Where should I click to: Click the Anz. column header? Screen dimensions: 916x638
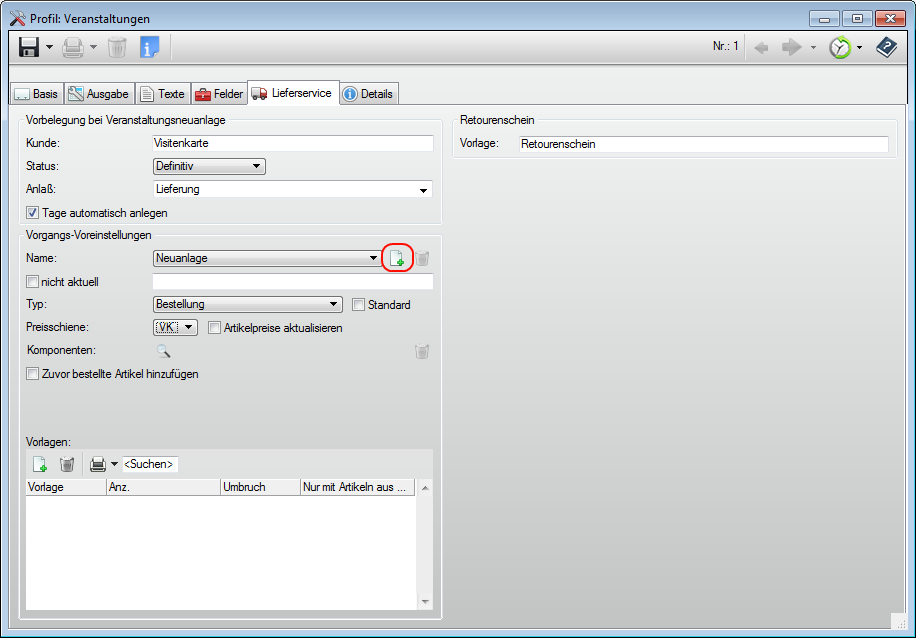pos(162,487)
